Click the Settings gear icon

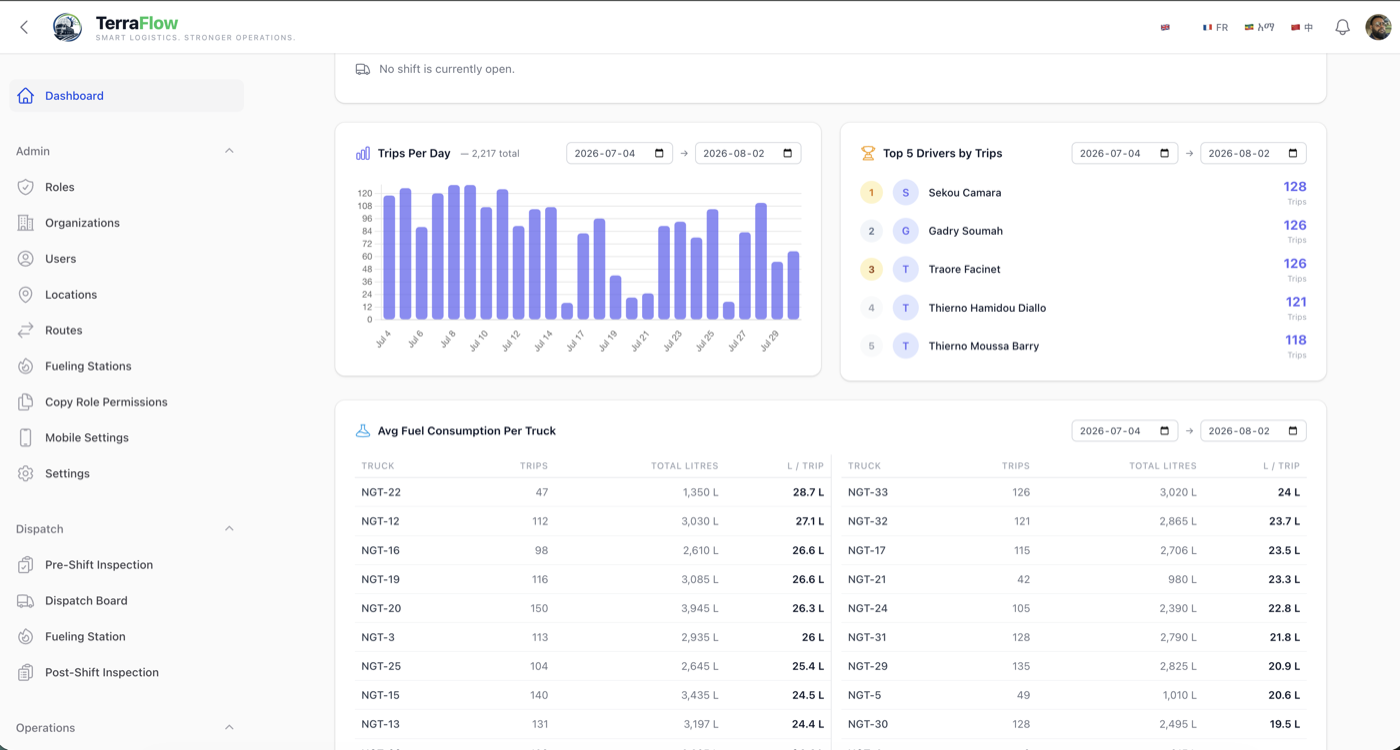pyautogui.click(x=26, y=474)
